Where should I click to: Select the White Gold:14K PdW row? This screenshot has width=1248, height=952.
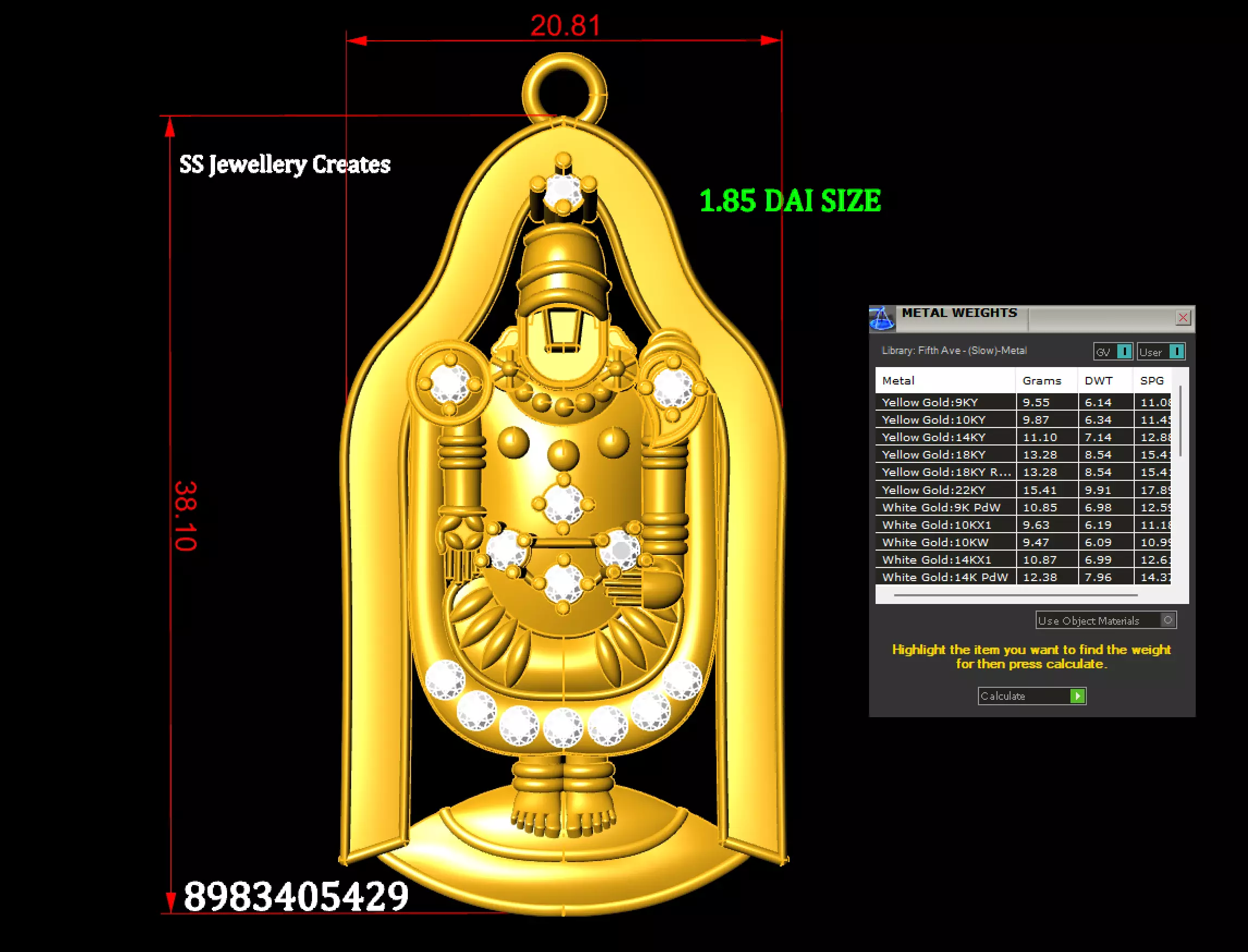(1023, 577)
